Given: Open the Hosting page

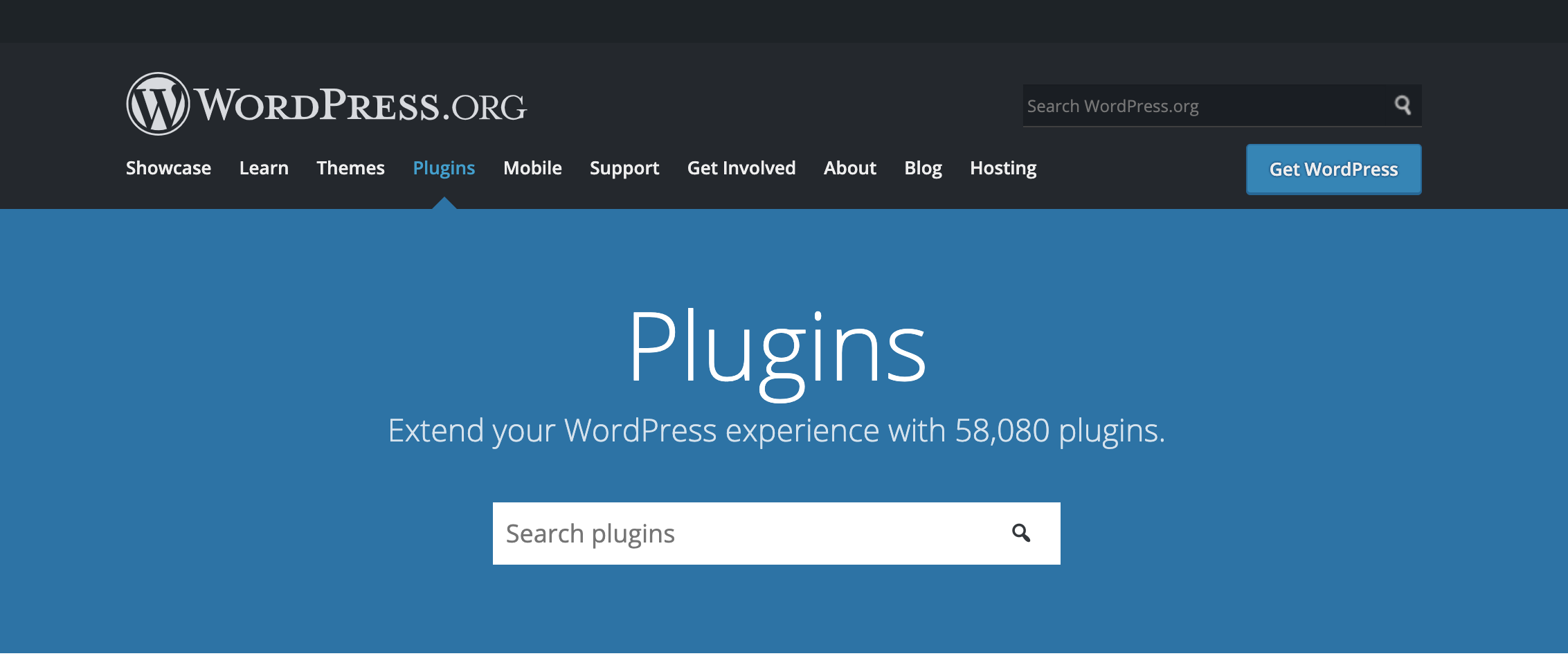Looking at the screenshot, I should click(x=1002, y=167).
